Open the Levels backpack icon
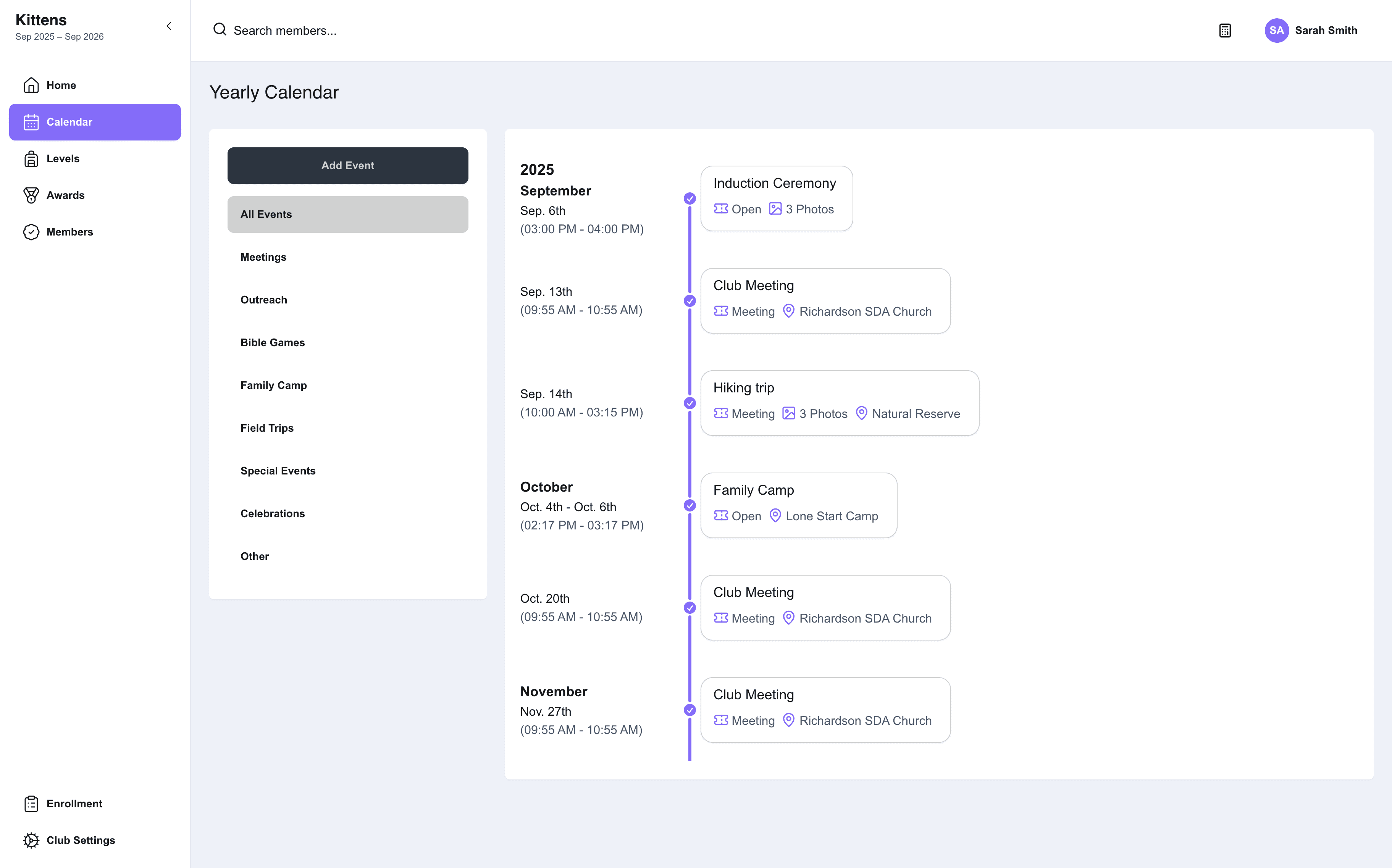This screenshot has width=1392, height=868. pos(31,158)
